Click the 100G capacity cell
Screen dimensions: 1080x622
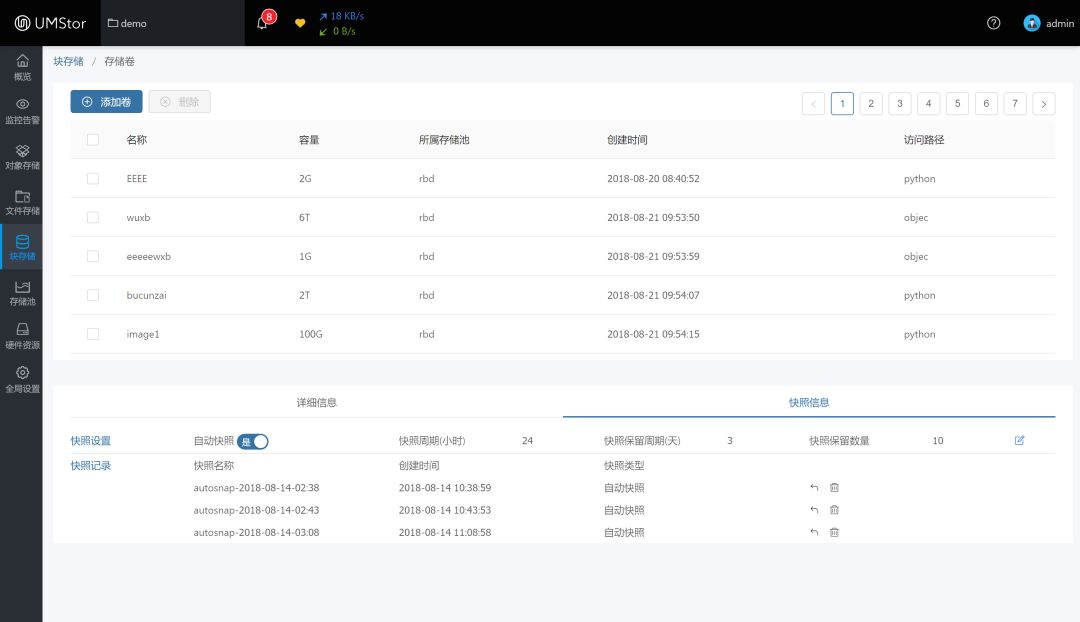pyautogui.click(x=311, y=334)
